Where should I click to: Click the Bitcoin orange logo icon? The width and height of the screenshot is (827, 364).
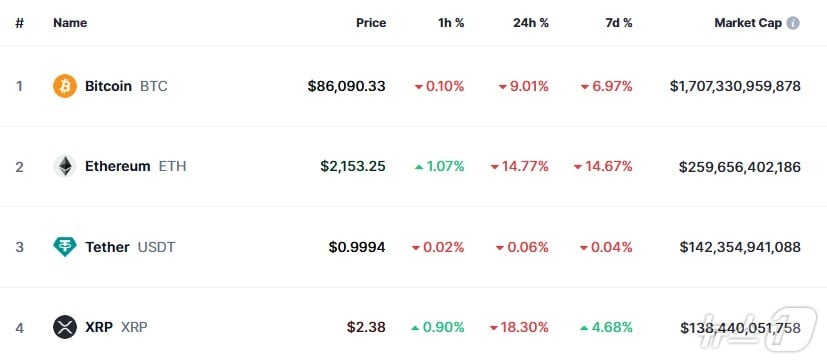point(65,86)
